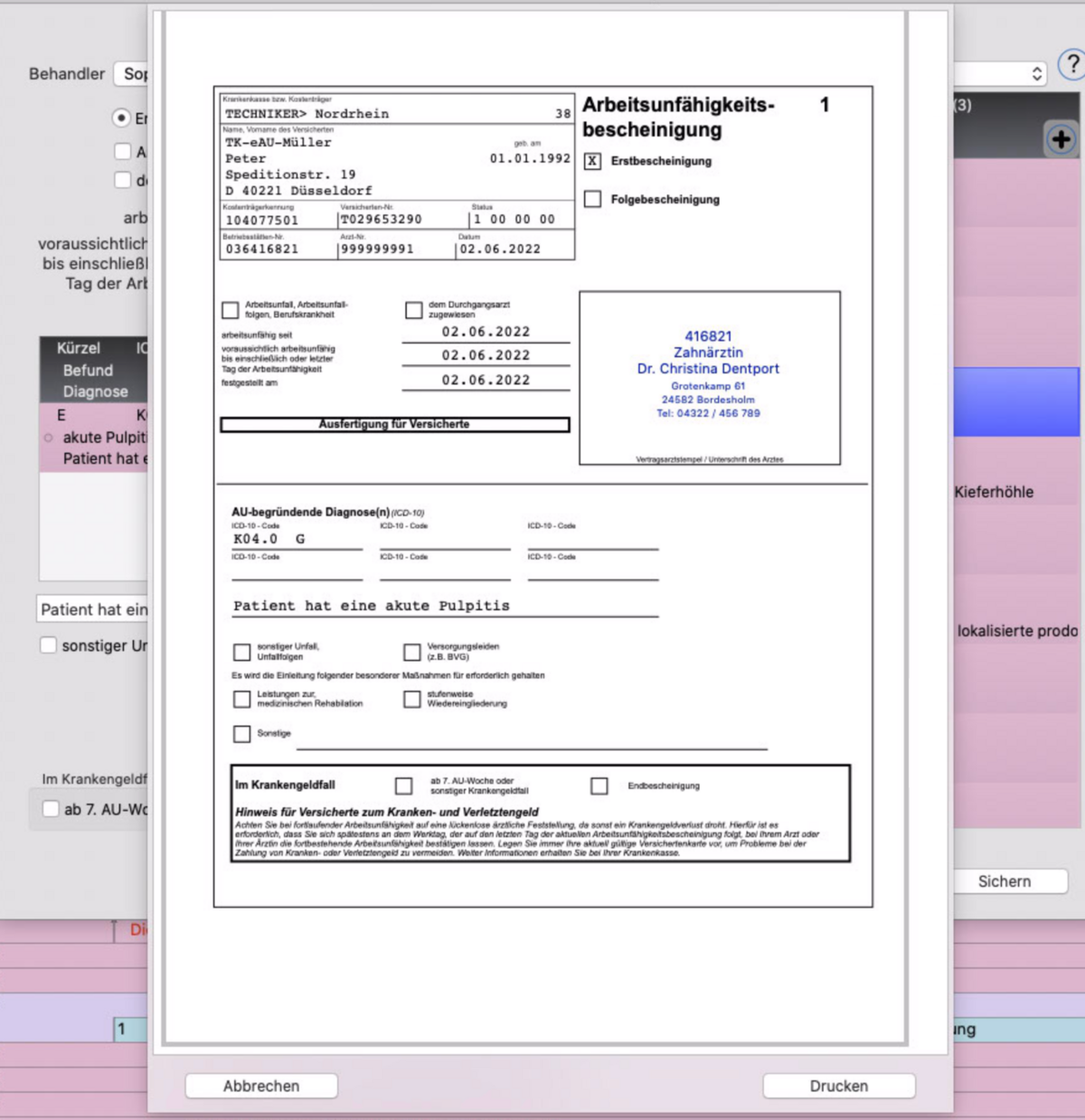This screenshot has width=1085, height=1120.
Task: Click 'Patient hat eine akute Pulpitis' in the preview
Action: 372,606
